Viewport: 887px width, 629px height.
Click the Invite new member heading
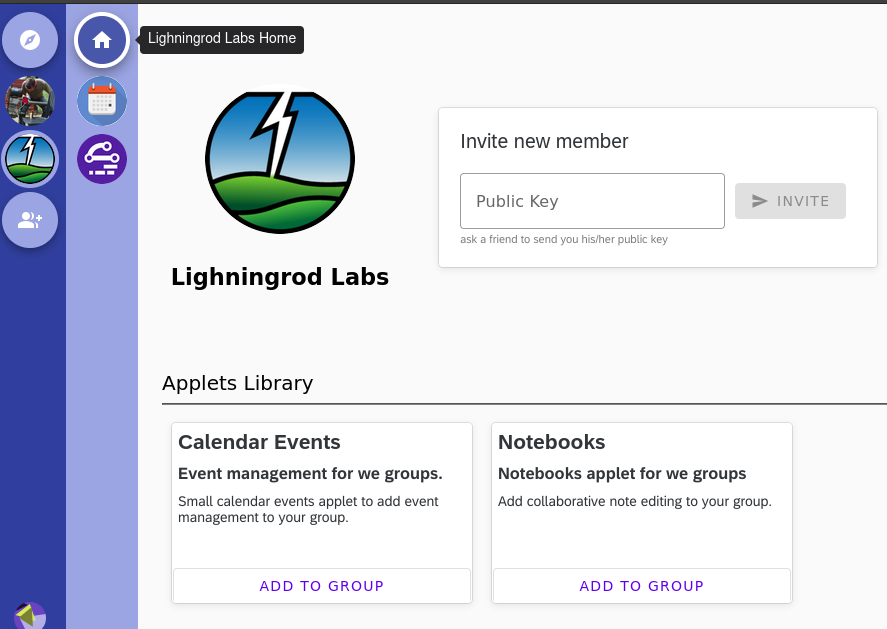coord(544,141)
